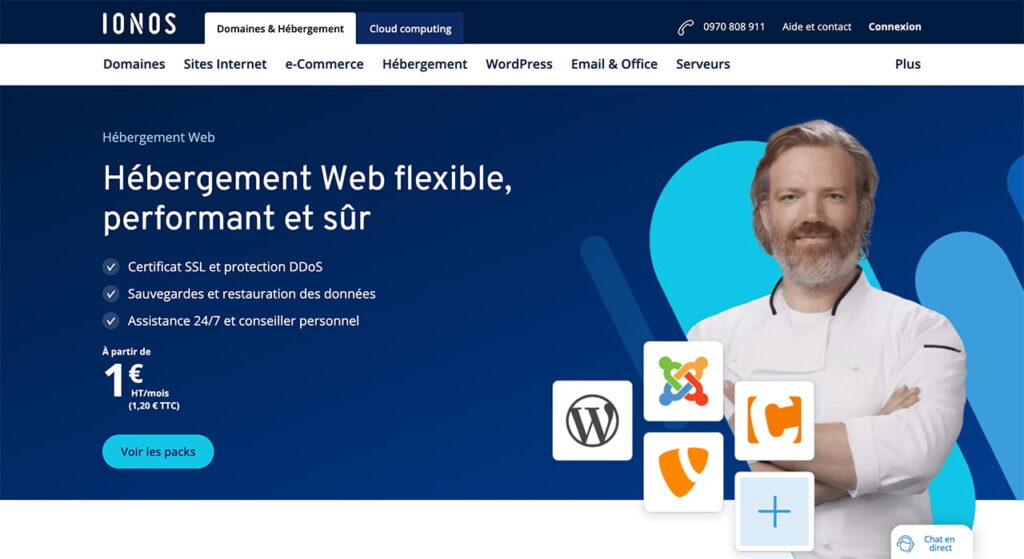Click the phone handset icon
The image size is (1024, 559).
685,27
